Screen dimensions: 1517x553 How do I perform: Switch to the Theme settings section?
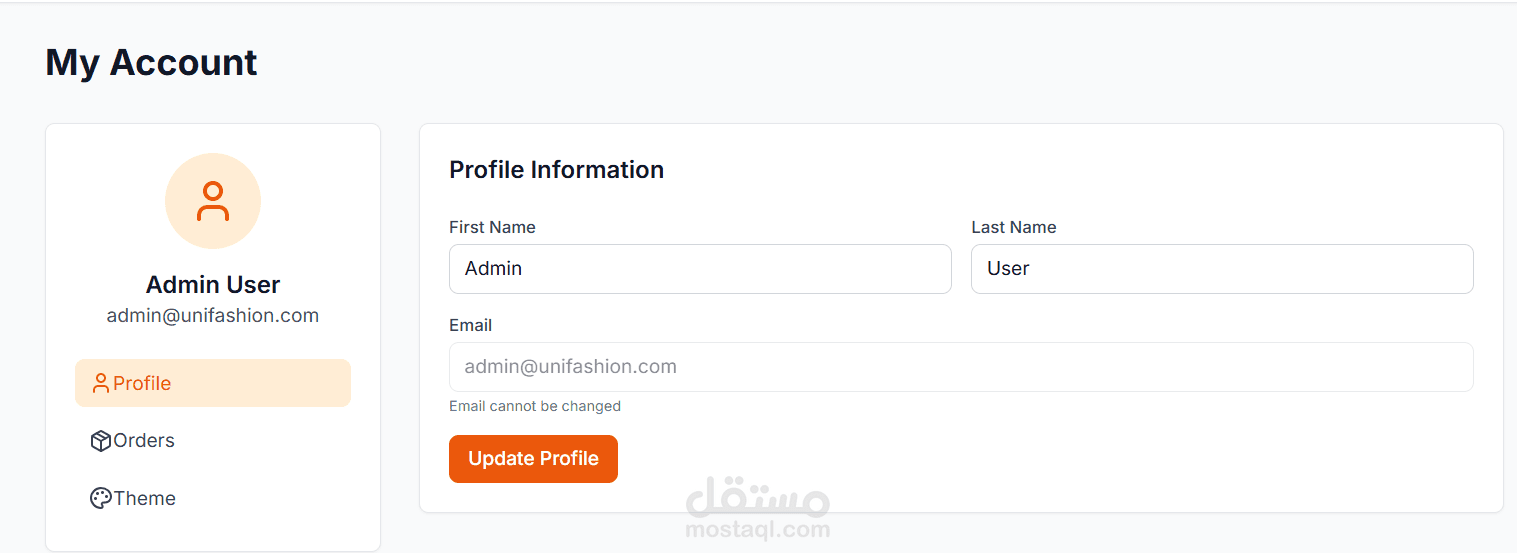point(145,498)
